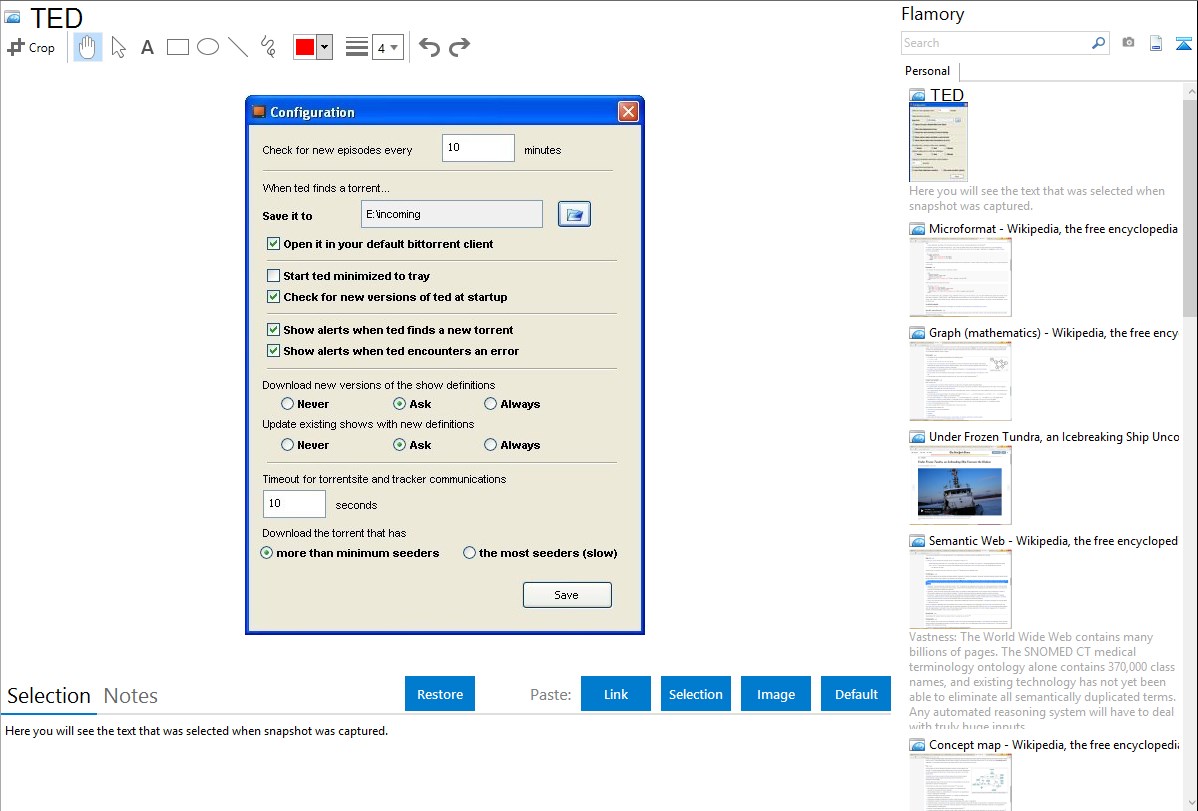
Task: Pick the ellipse shape tool
Action: tap(208, 47)
